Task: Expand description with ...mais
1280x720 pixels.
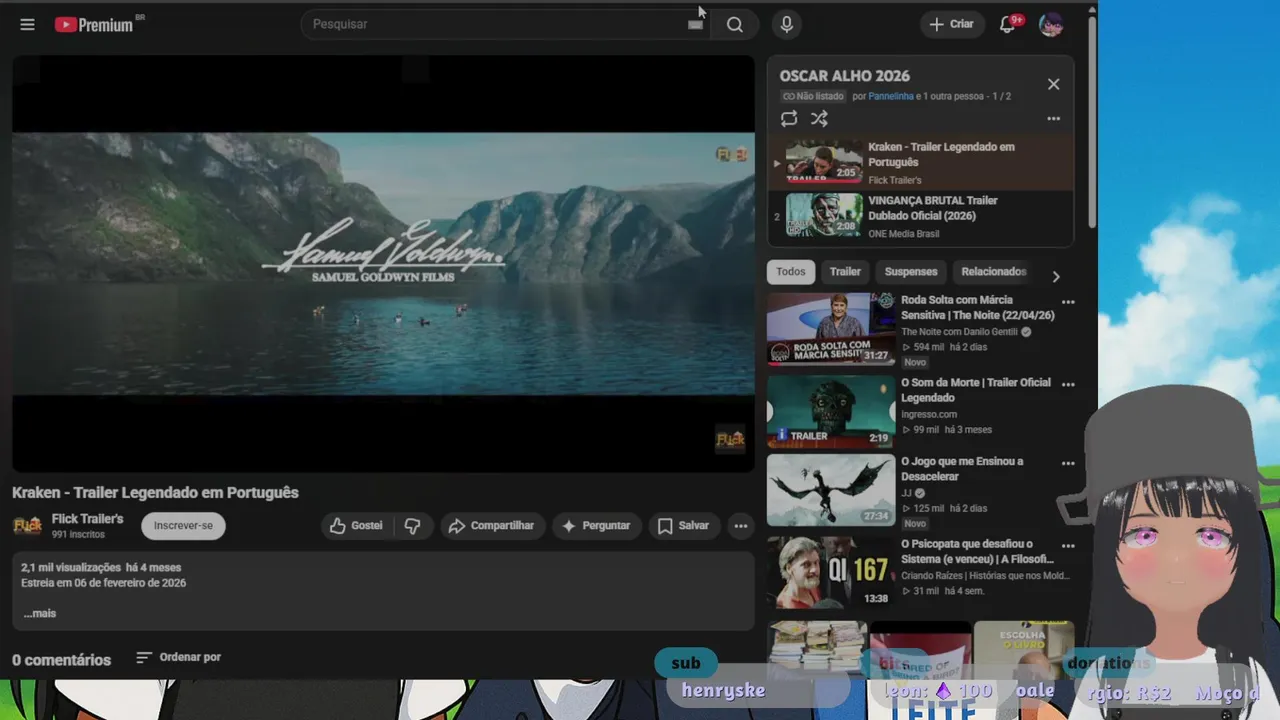Action: 40,614
